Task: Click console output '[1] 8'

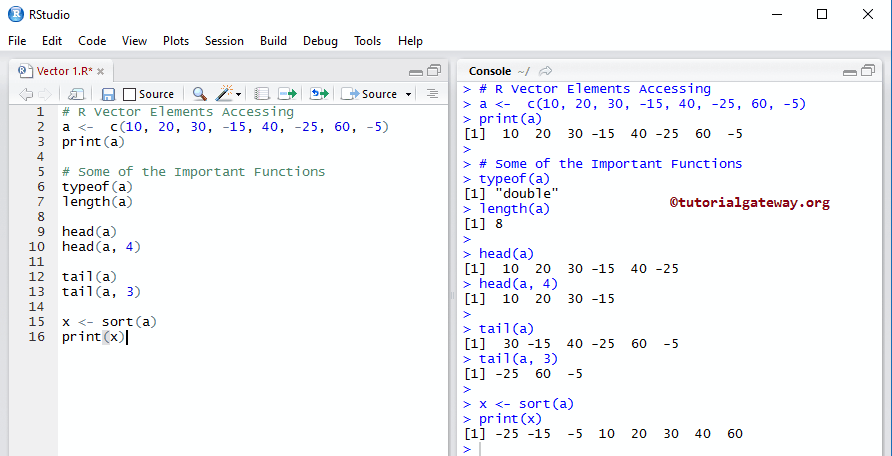Action: pyautogui.click(x=484, y=223)
